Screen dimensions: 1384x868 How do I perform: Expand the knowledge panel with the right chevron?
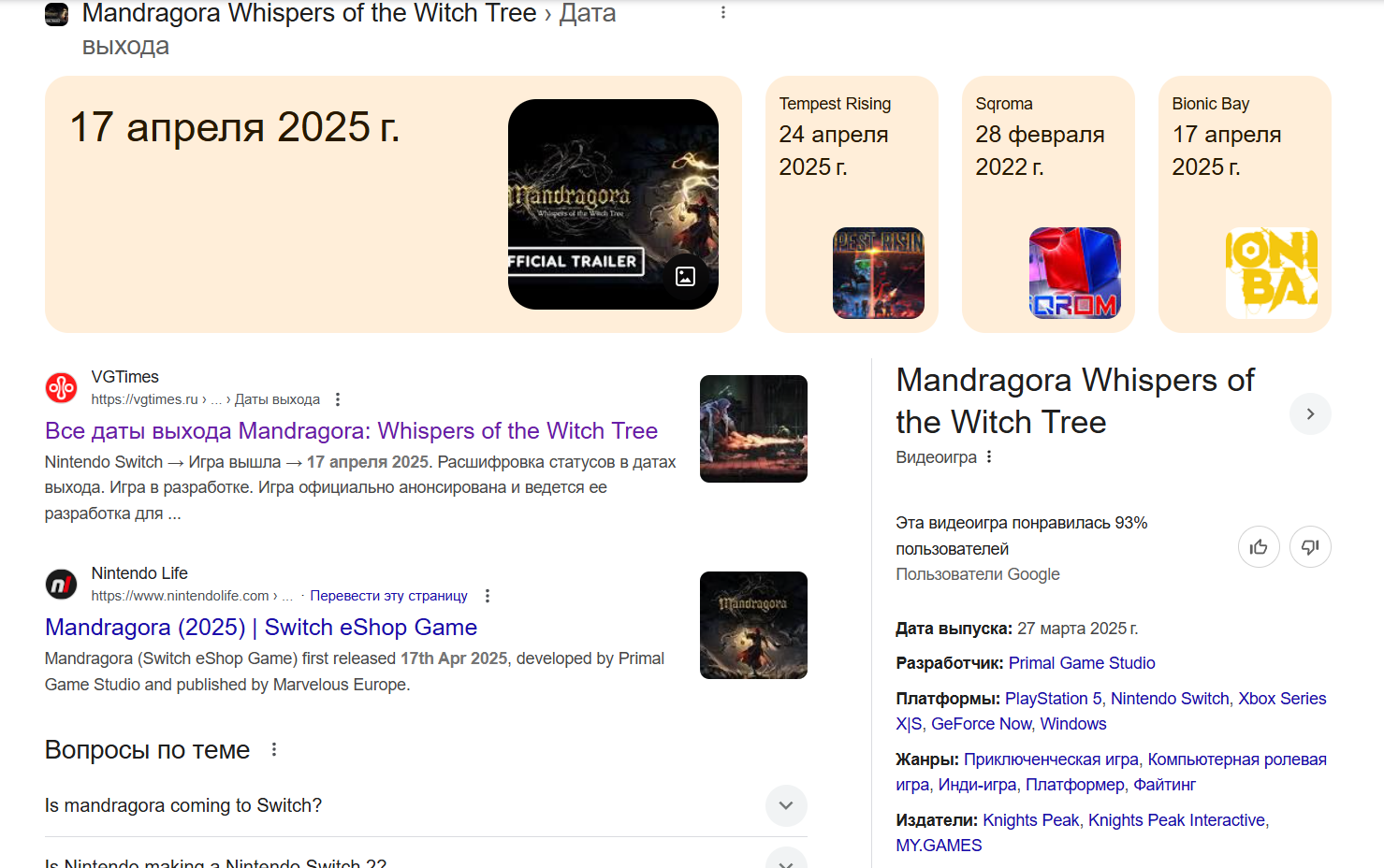tap(1310, 413)
